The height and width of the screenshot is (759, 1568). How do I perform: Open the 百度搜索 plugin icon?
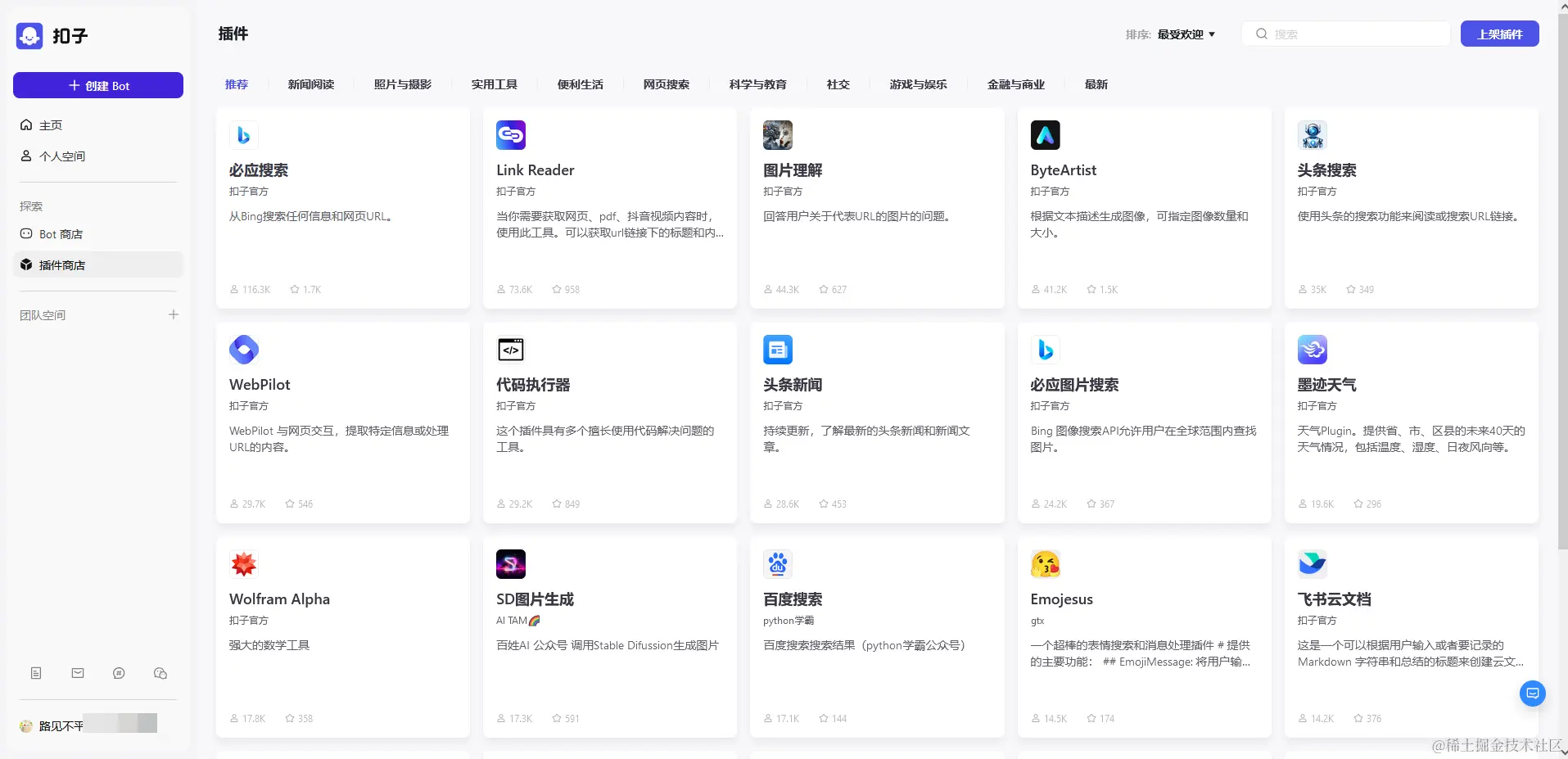click(778, 564)
